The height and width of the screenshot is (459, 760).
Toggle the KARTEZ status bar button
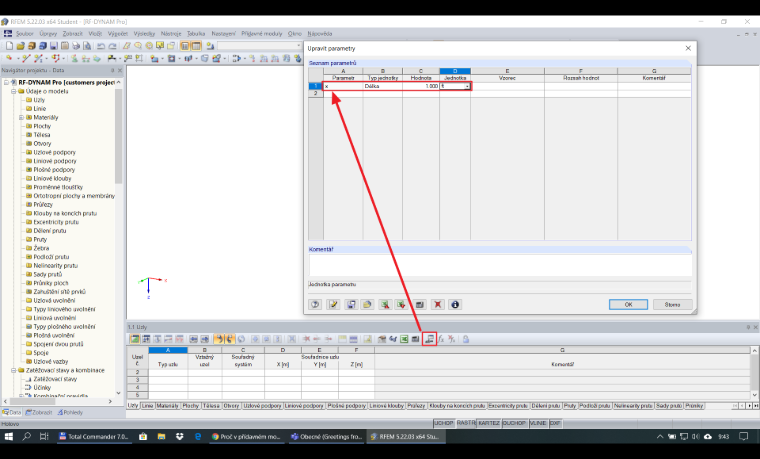click(489, 423)
